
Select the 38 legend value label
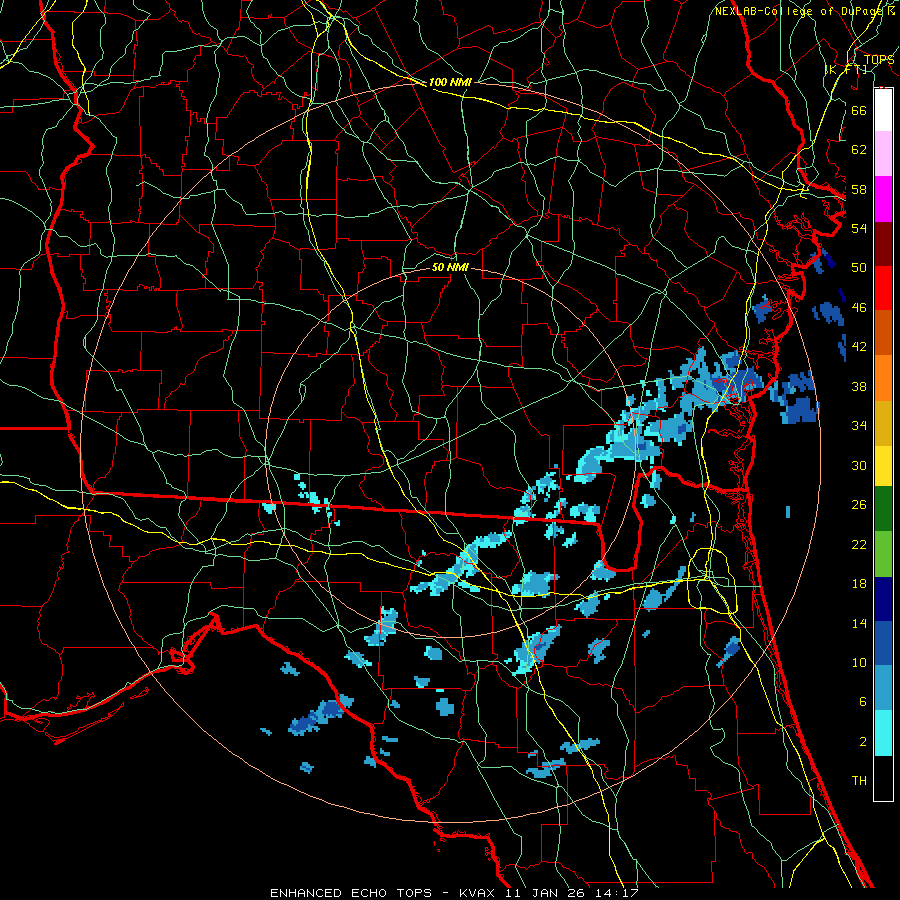[x=859, y=386]
